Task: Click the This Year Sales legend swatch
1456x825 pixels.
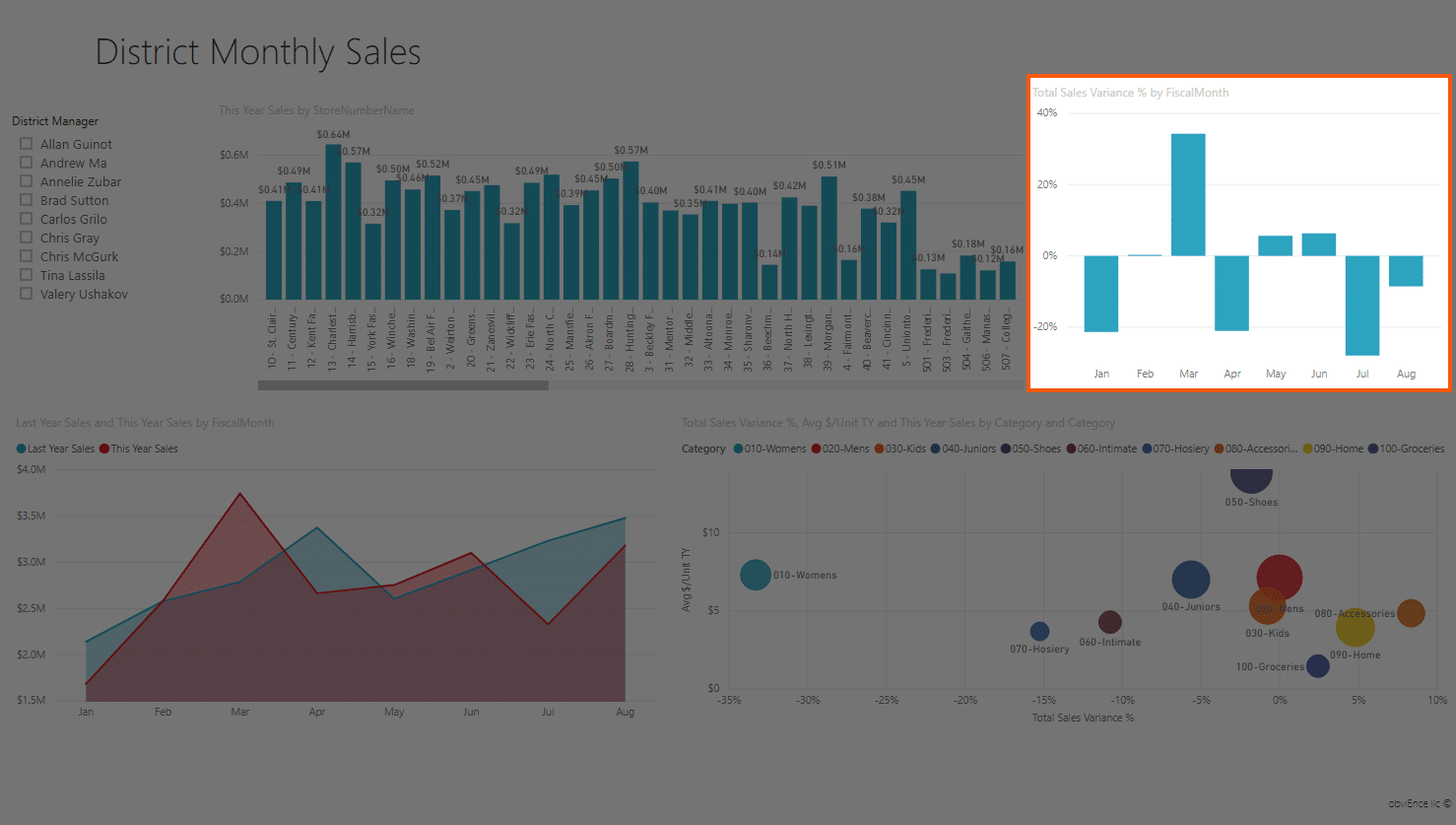Action: (104, 449)
